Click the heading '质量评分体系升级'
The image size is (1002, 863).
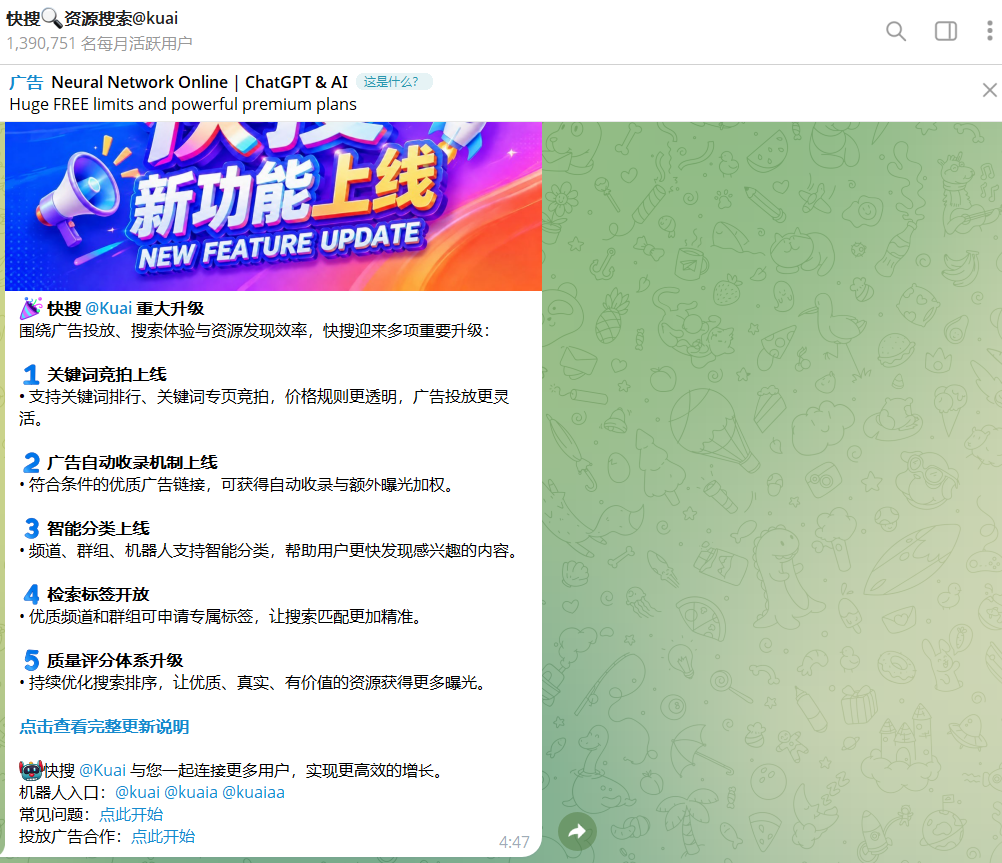click(x=115, y=660)
